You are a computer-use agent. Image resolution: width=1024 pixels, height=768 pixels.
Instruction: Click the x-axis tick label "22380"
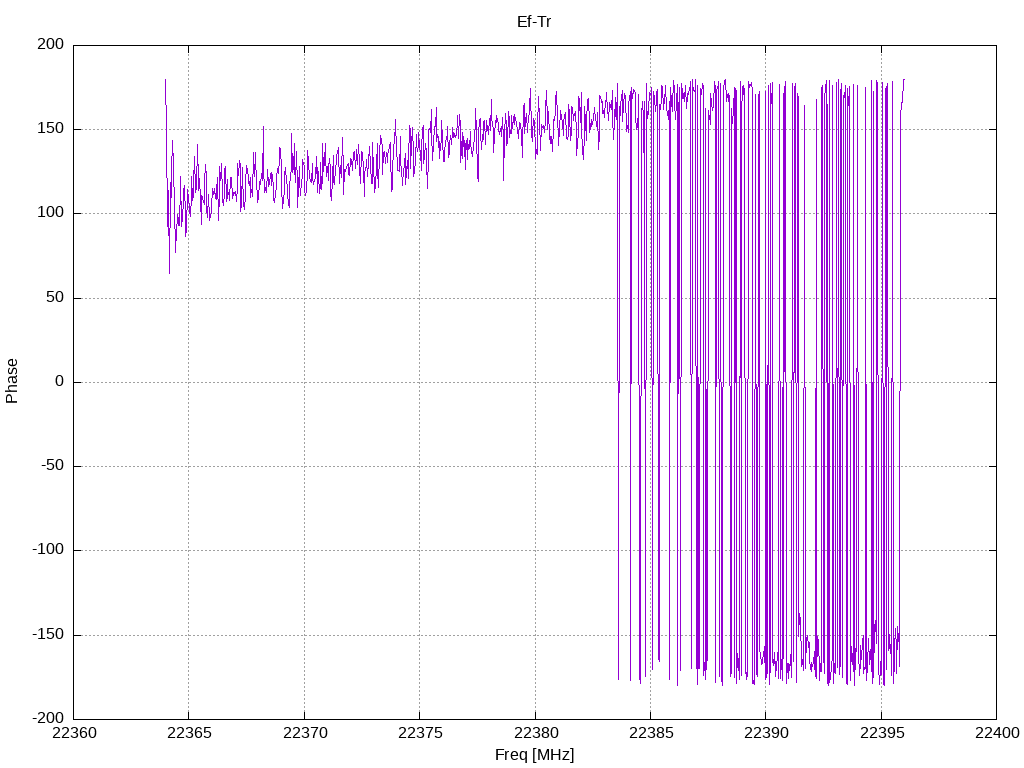pyautogui.click(x=536, y=733)
